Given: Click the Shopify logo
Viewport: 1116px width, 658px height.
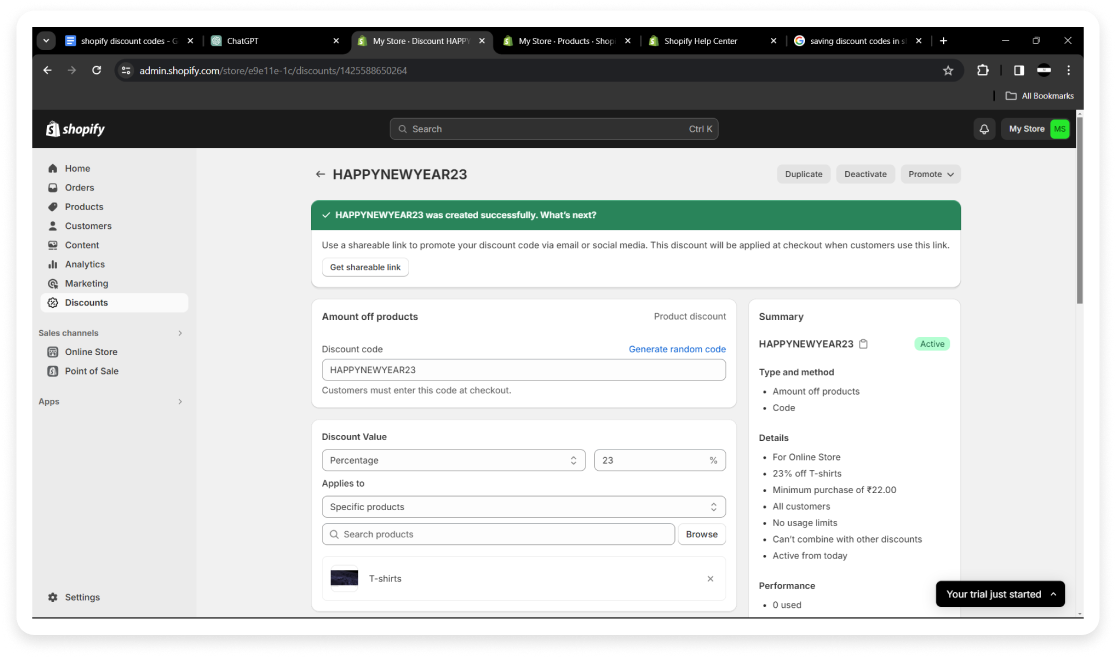Looking at the screenshot, I should (75, 129).
